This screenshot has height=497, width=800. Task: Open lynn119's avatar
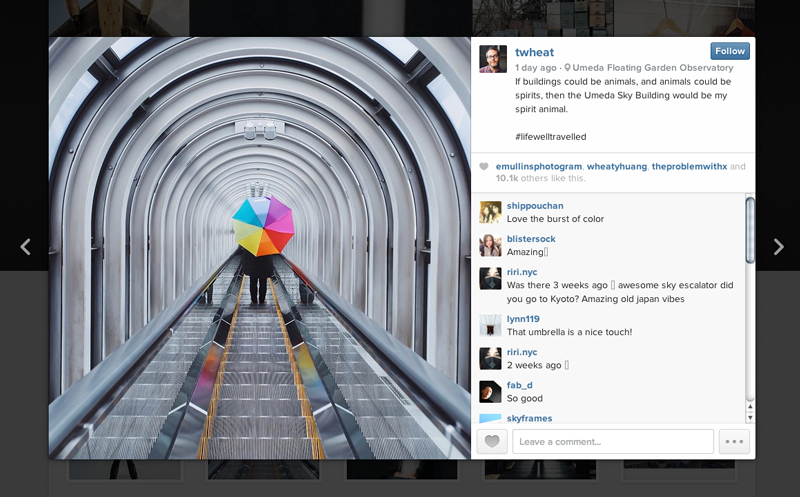pyautogui.click(x=490, y=325)
